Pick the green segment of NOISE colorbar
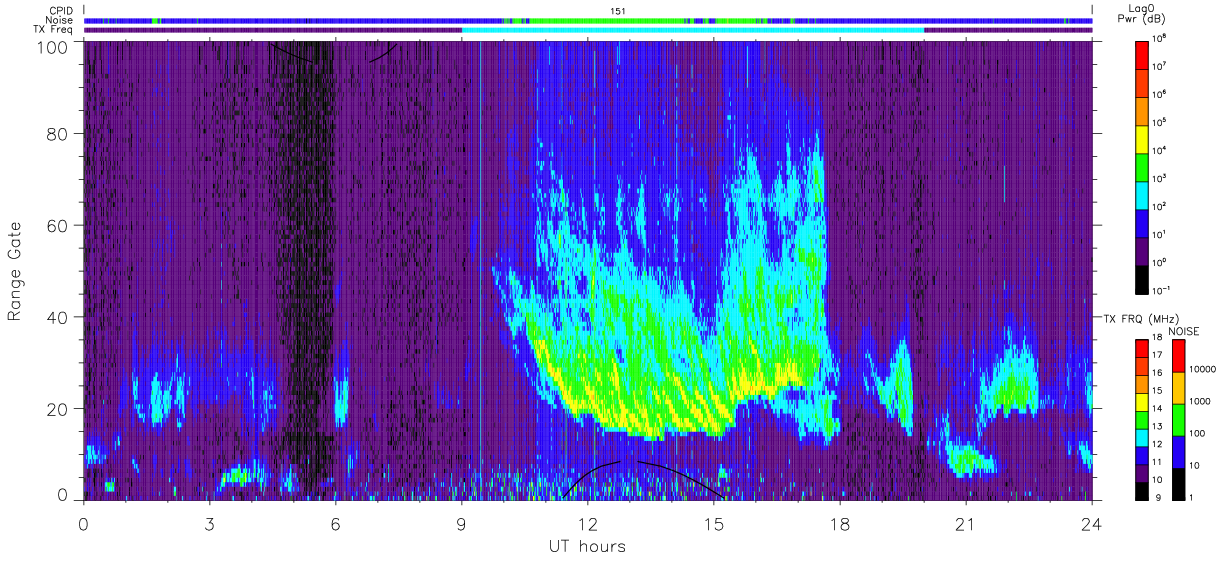Screen dimensions: 1228x567 point(1178,420)
